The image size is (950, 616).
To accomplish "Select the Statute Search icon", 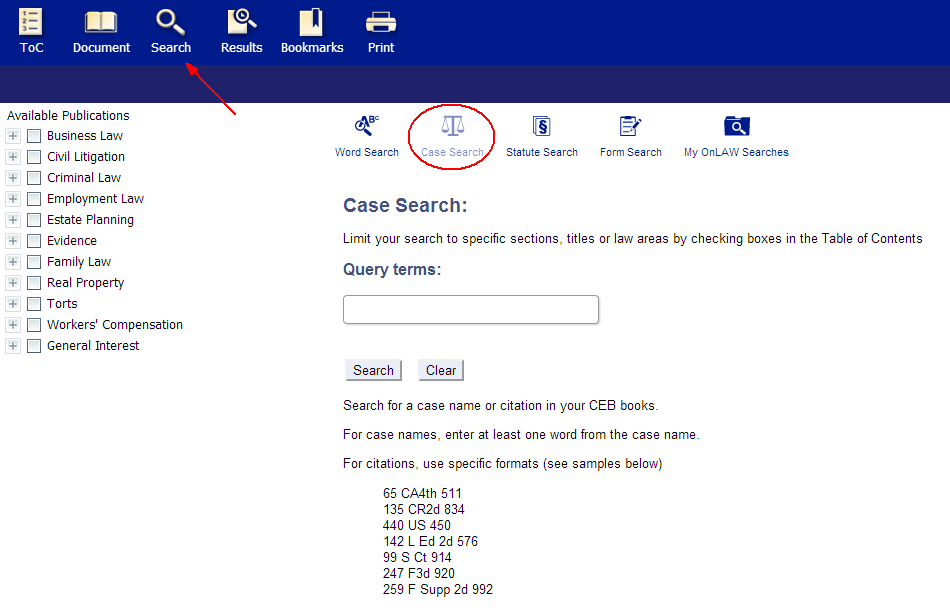I will 542,126.
